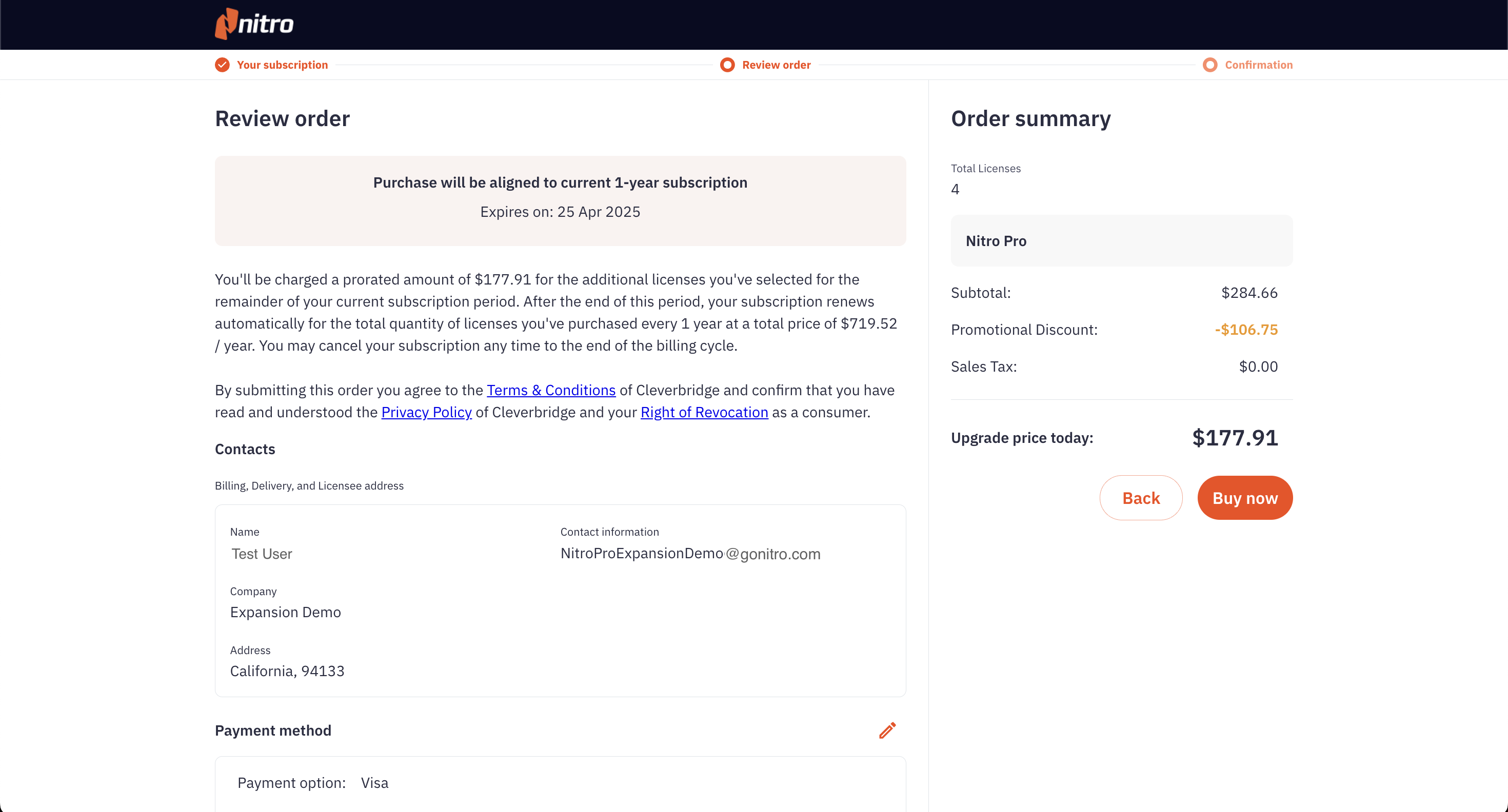Click the Nitro logo in header
Screen dimensions: 1508x812
click(254, 24)
